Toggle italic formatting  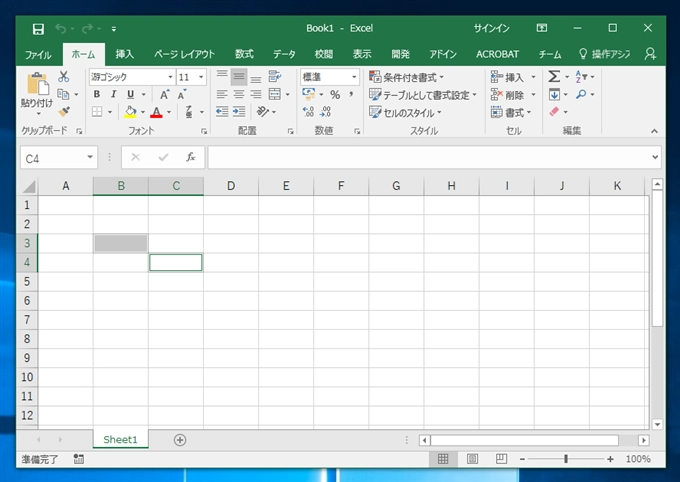click(114, 94)
